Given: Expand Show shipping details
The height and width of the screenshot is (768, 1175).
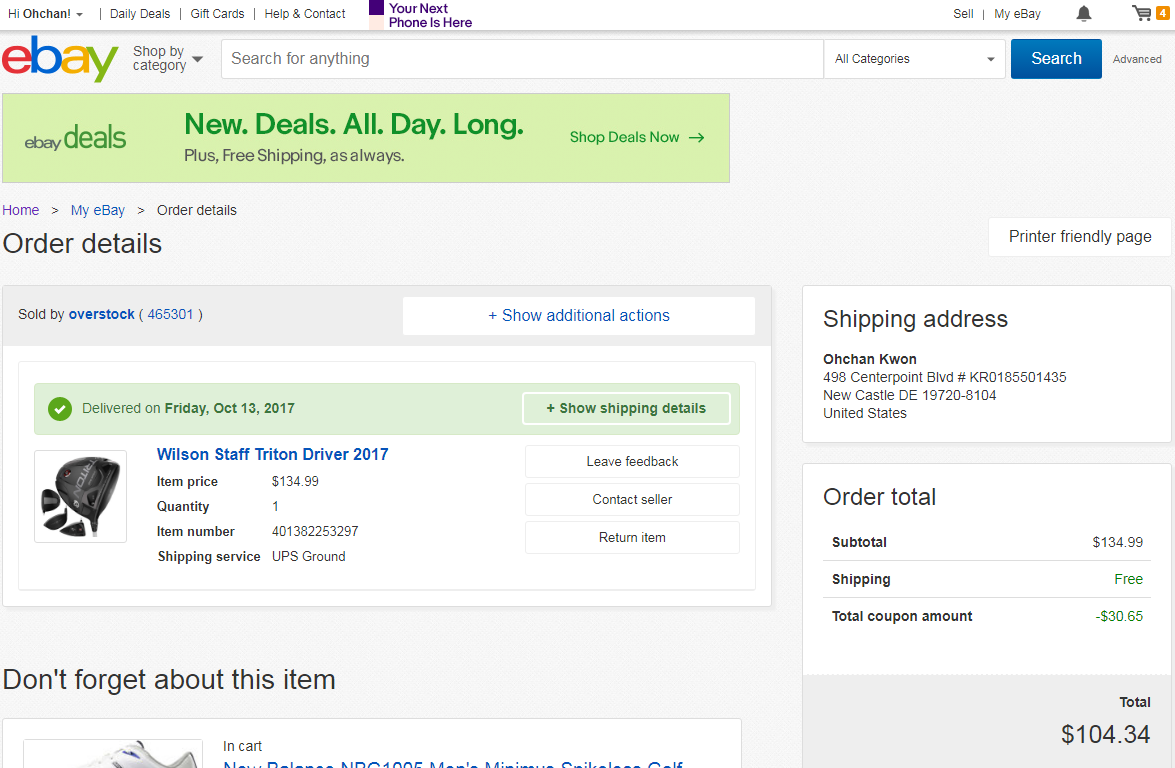Looking at the screenshot, I should pos(626,408).
